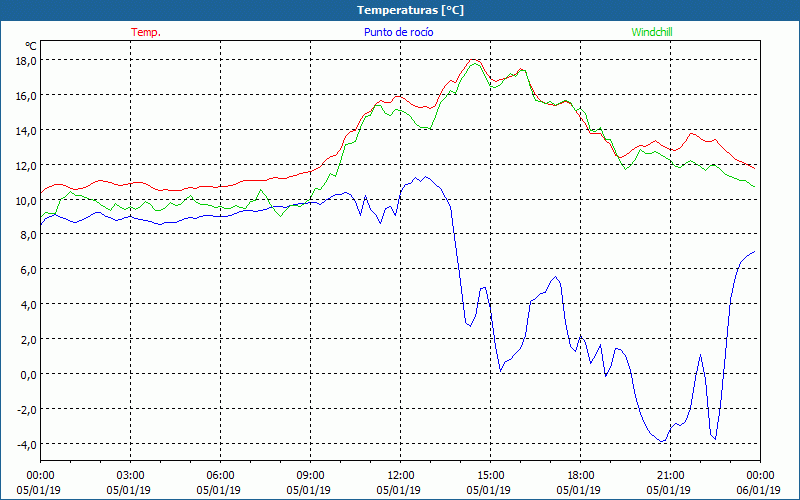
Task: Click the '05/01/19' date under 03:00
Action: [129, 490]
